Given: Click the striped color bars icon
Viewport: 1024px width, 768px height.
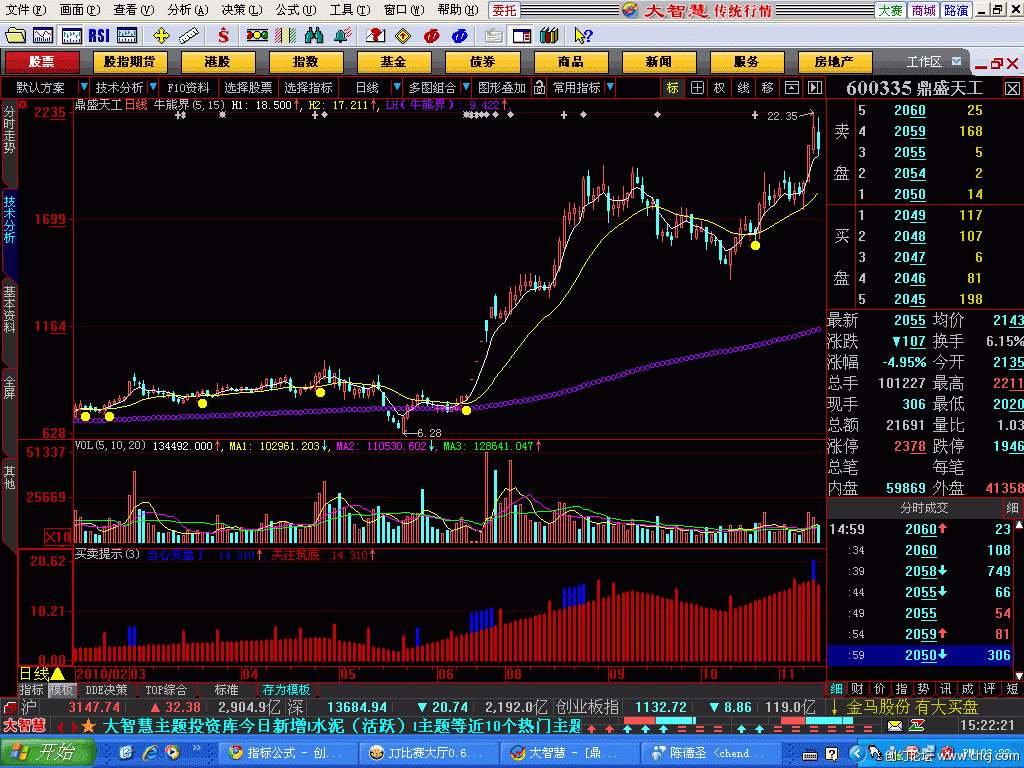Looking at the screenshot, I should click(x=285, y=35).
